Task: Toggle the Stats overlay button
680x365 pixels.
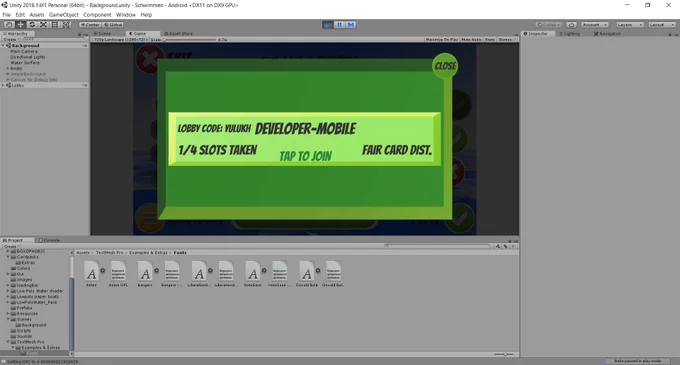Action: [x=490, y=39]
